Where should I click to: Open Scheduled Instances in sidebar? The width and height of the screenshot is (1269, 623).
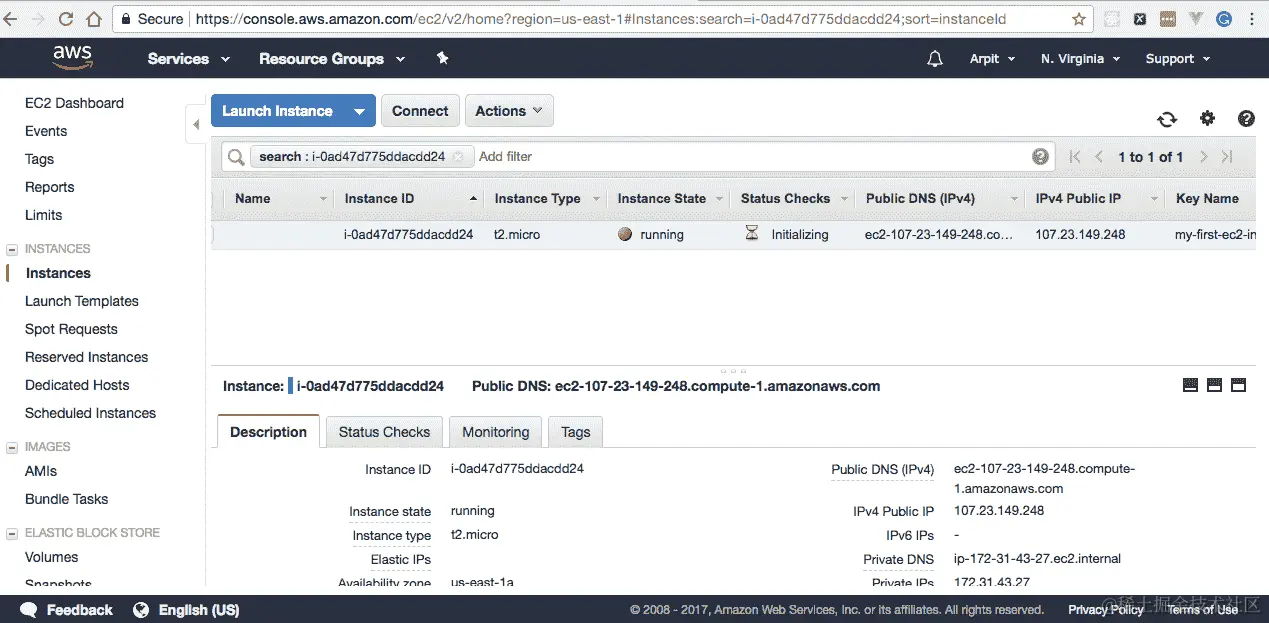[x=90, y=413]
